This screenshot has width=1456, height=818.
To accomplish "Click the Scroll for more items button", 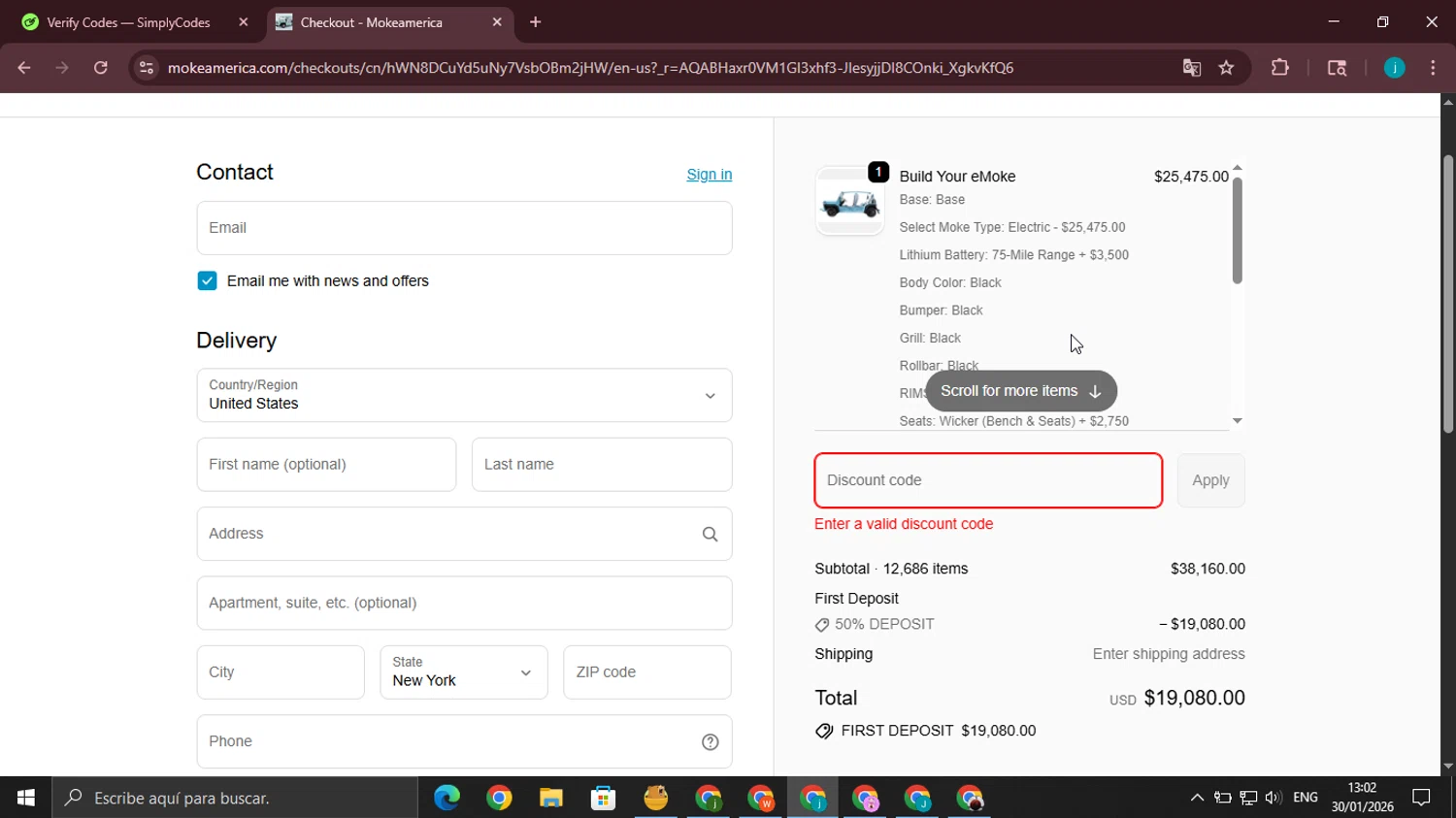I will [x=1021, y=391].
